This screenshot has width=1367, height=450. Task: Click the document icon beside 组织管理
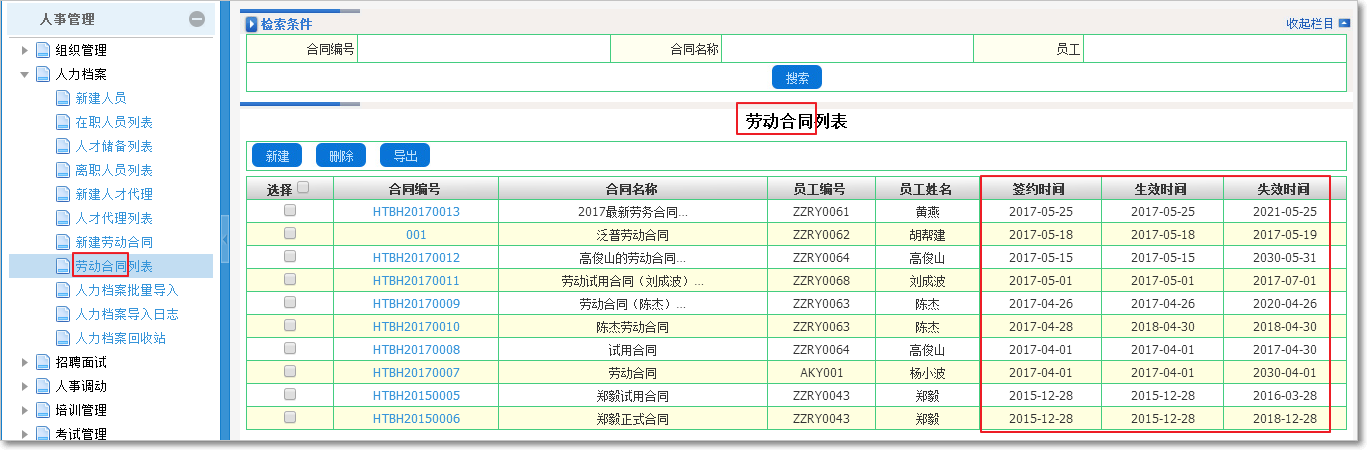[x=42, y=50]
